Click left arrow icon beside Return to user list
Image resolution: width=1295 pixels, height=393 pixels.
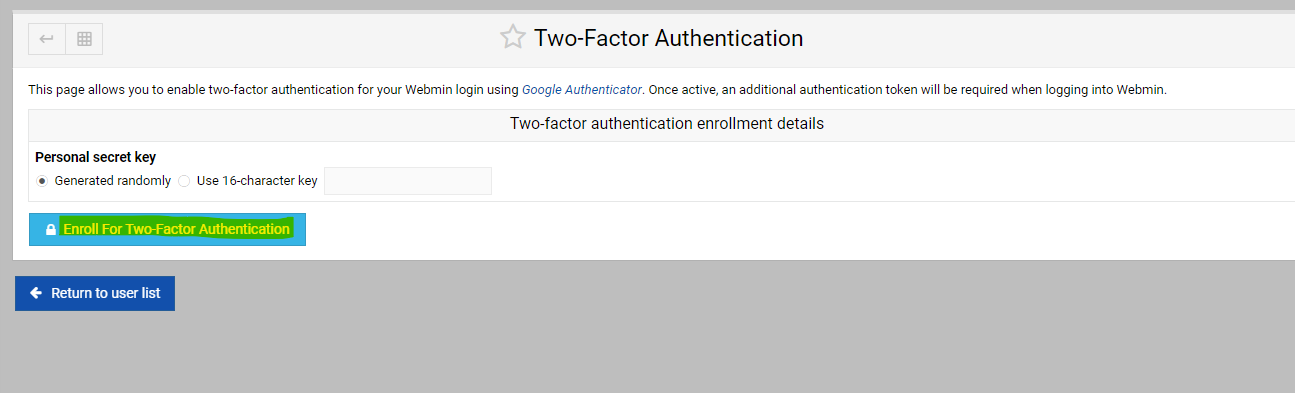tap(36, 293)
